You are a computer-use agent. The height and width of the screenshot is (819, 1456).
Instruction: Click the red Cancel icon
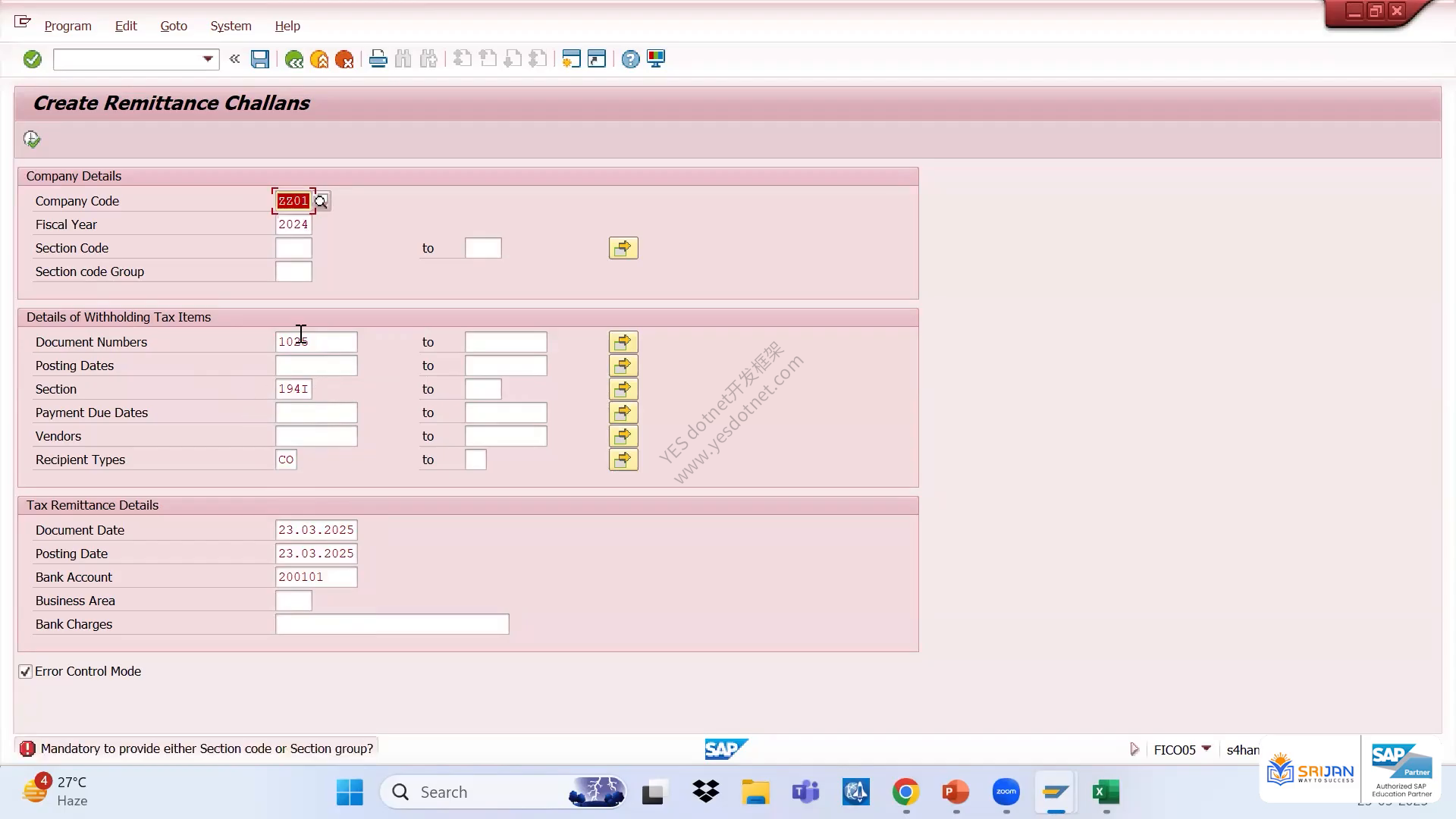pos(344,59)
